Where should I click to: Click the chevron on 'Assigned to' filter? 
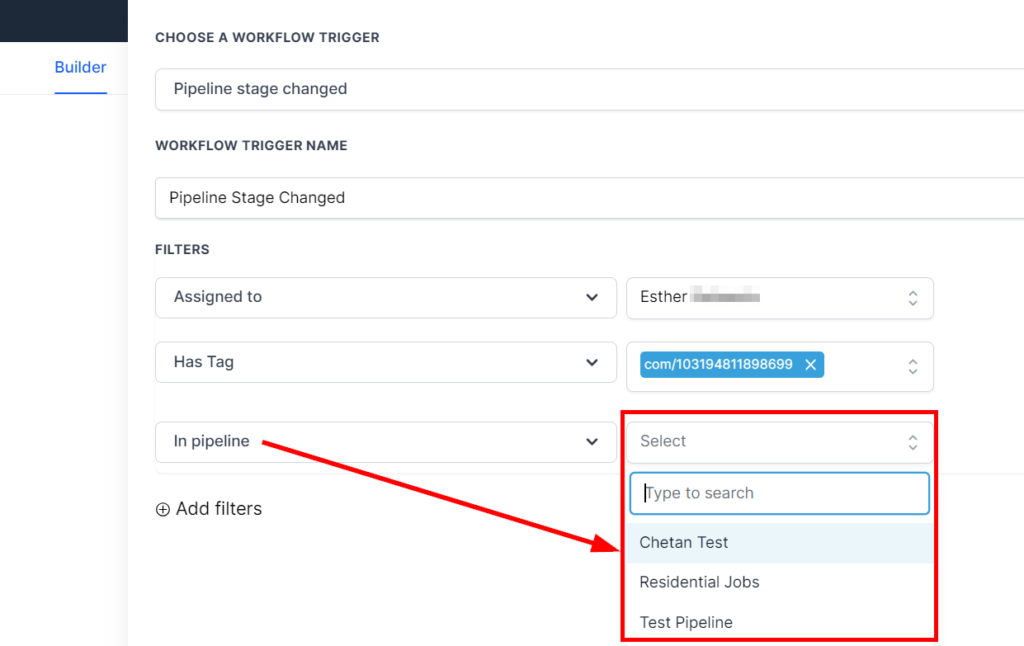tap(592, 298)
